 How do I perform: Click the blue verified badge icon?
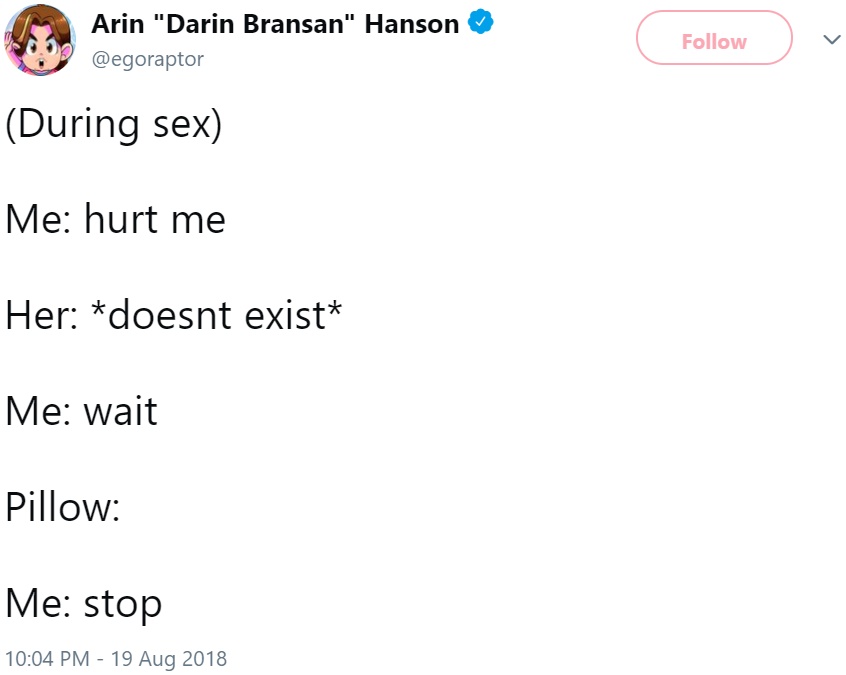tap(480, 23)
